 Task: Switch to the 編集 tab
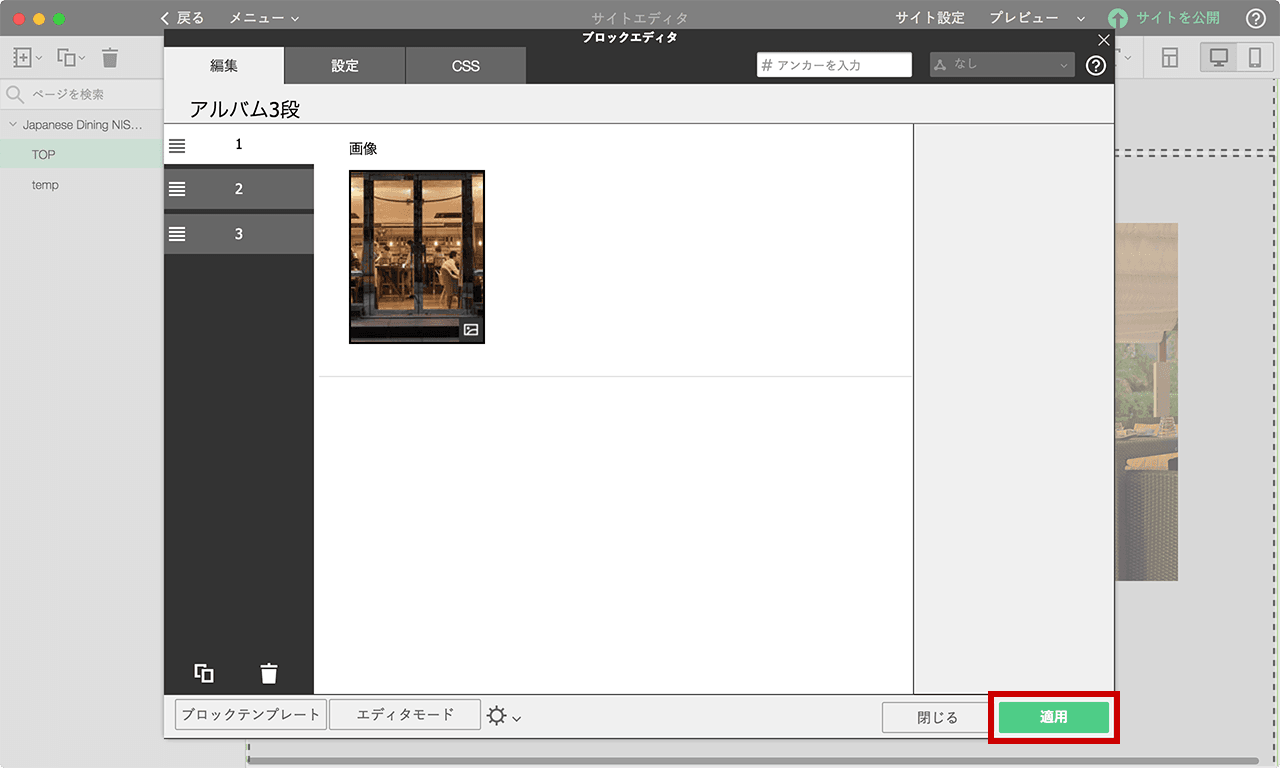tap(224, 66)
